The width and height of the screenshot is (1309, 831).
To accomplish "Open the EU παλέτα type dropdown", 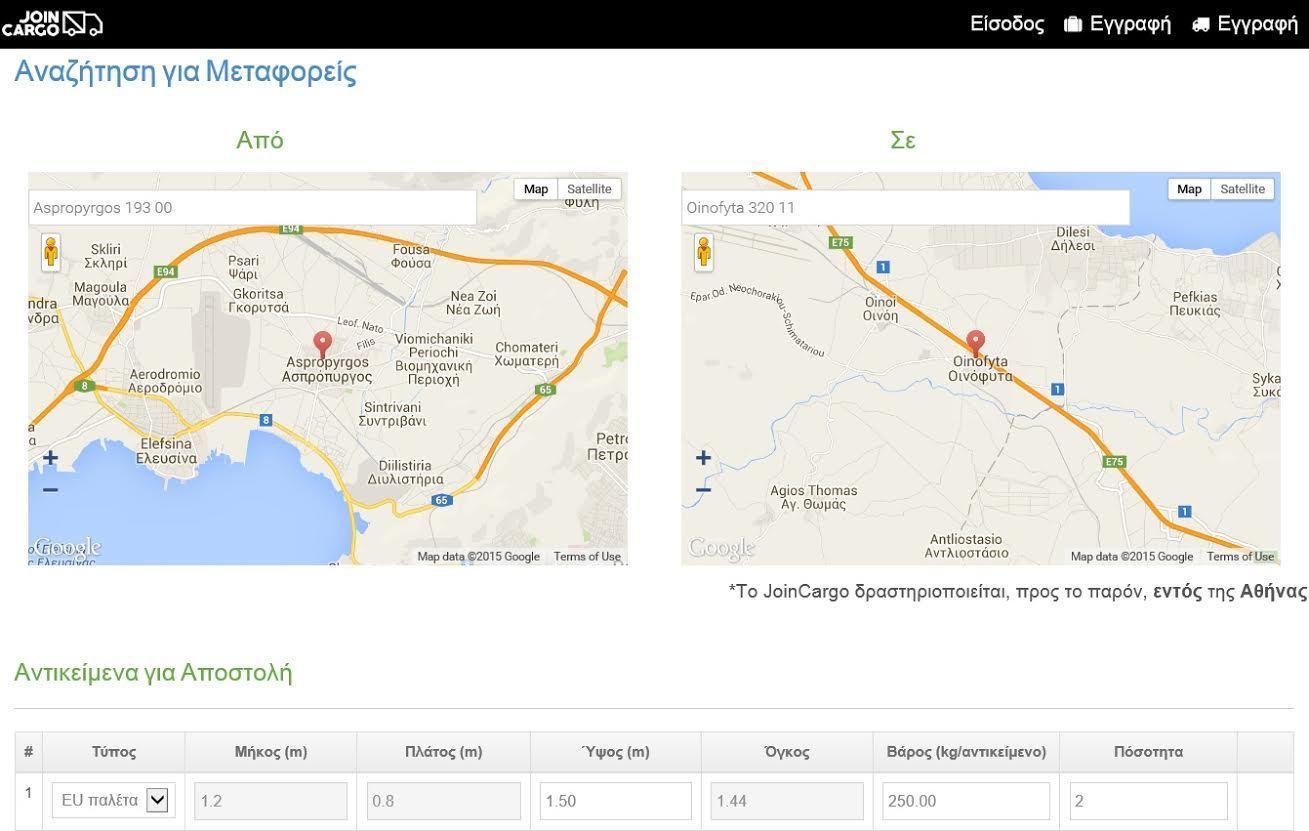I will click(x=114, y=800).
